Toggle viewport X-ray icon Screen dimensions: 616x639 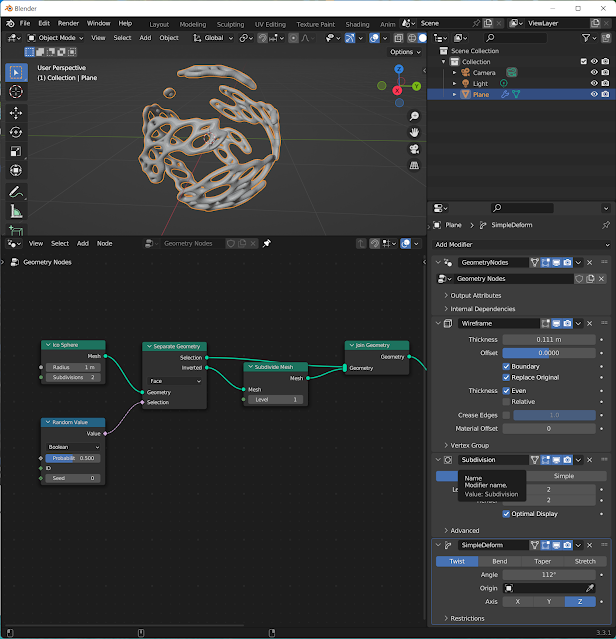click(398, 38)
